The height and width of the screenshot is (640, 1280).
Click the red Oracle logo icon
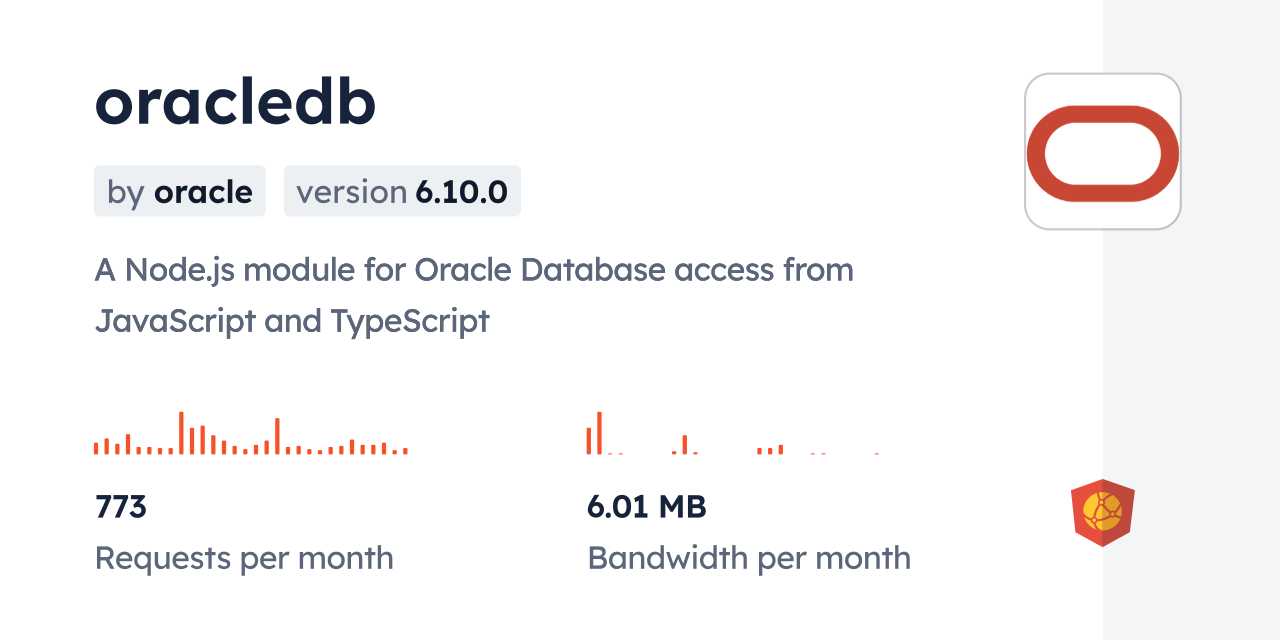coord(1102,152)
